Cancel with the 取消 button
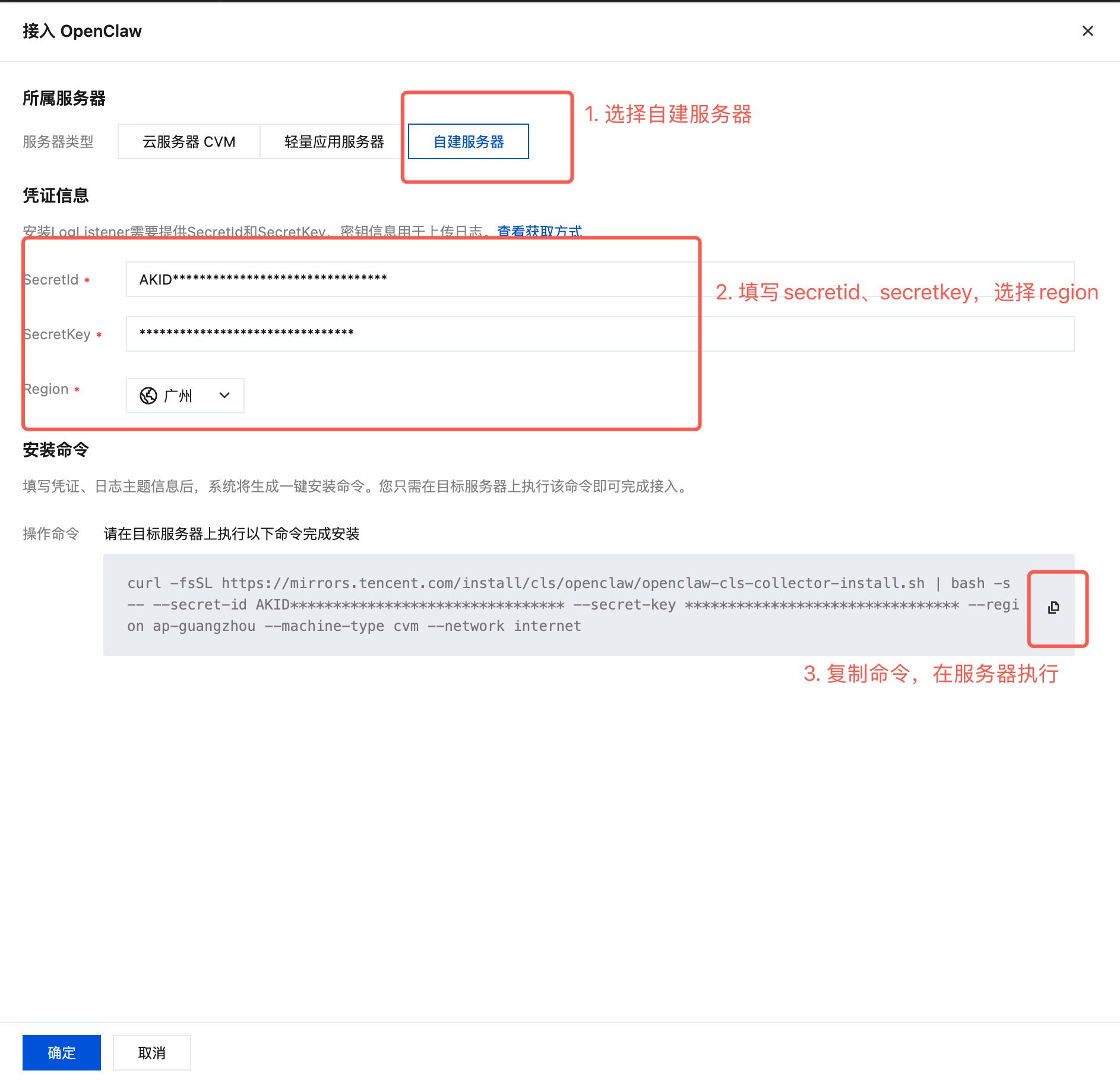 (152, 1053)
